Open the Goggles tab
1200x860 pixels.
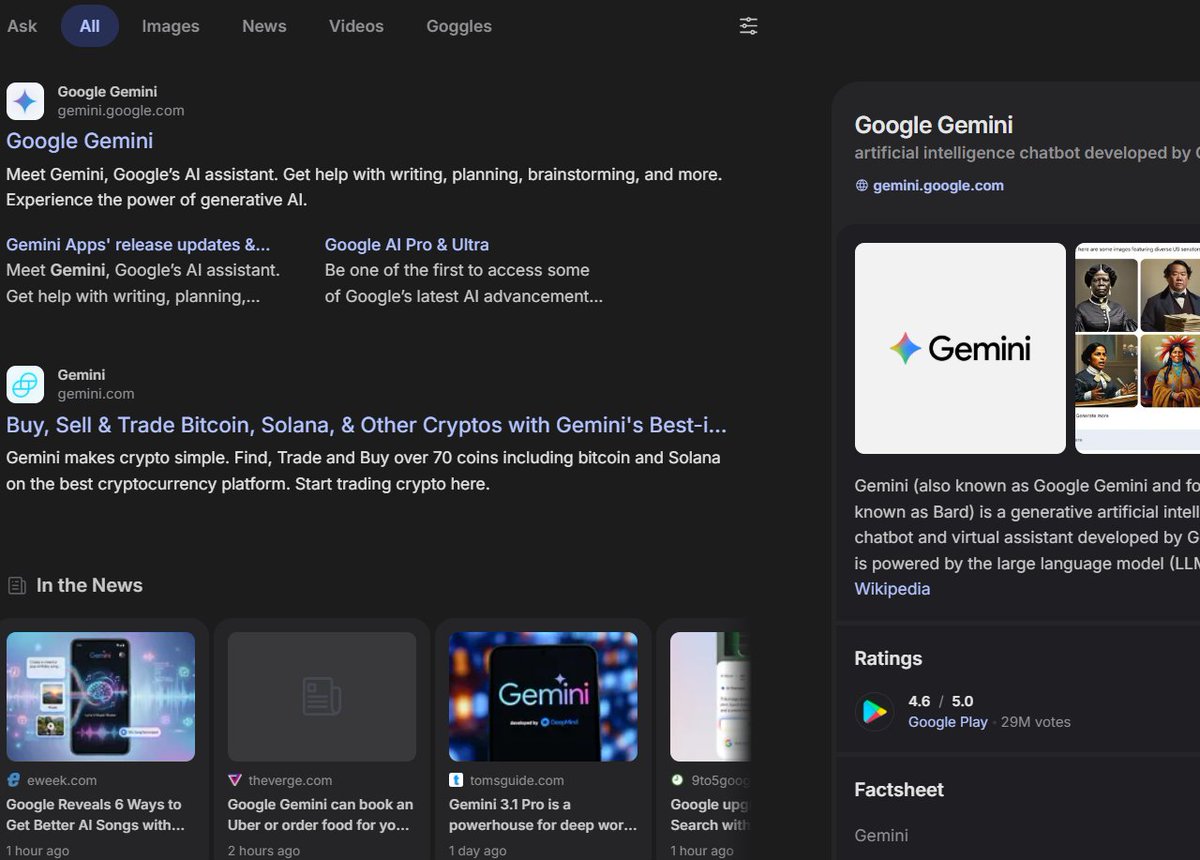click(459, 26)
